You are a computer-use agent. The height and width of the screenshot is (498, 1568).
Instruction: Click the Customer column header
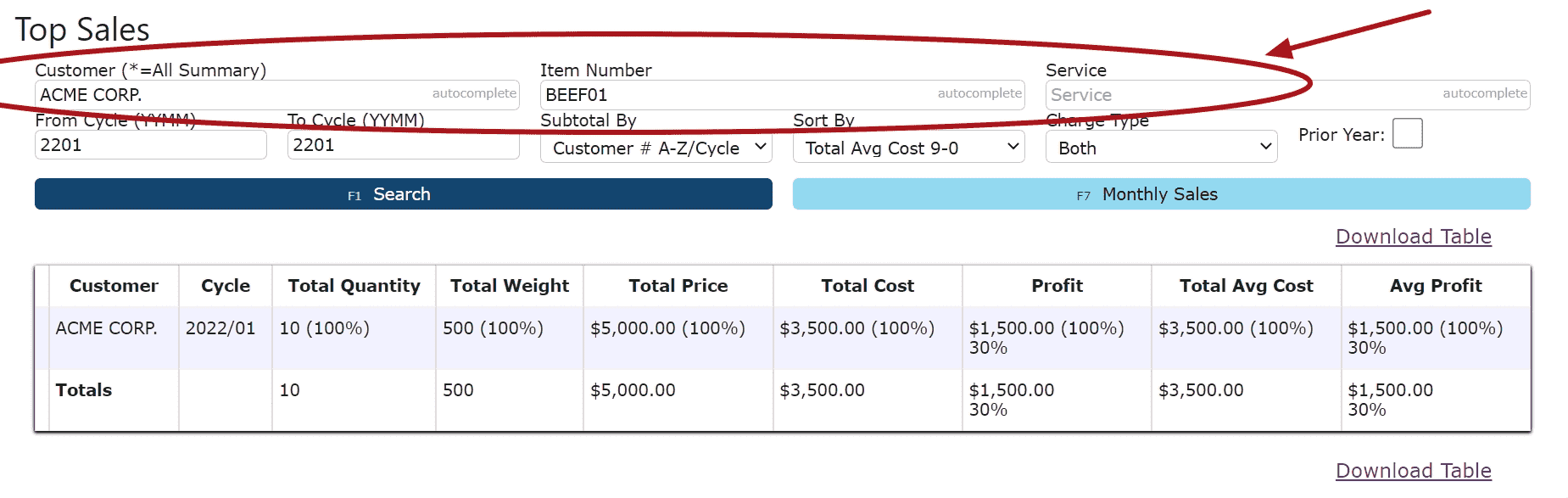point(114,286)
